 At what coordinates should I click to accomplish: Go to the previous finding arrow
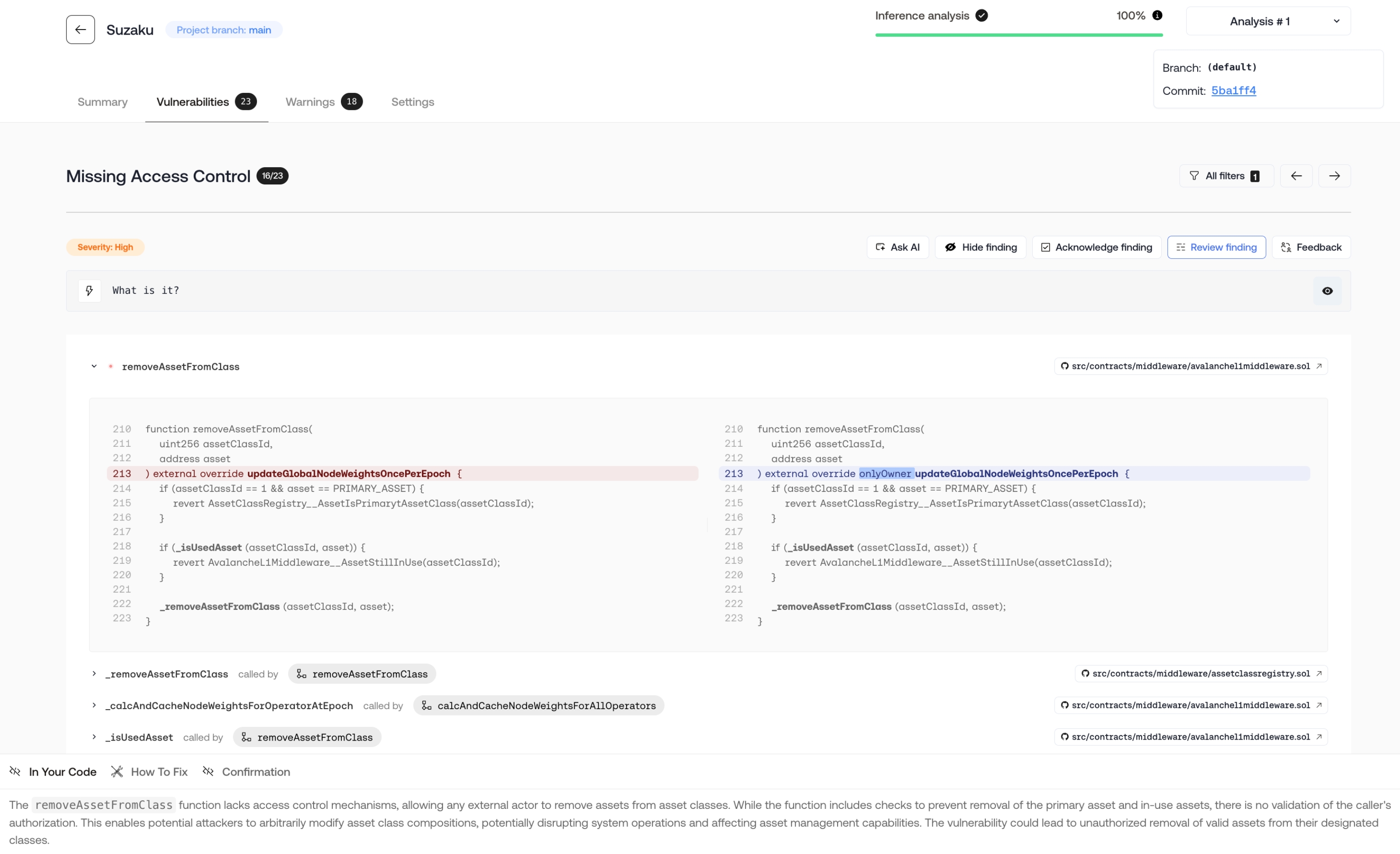pos(1296,176)
